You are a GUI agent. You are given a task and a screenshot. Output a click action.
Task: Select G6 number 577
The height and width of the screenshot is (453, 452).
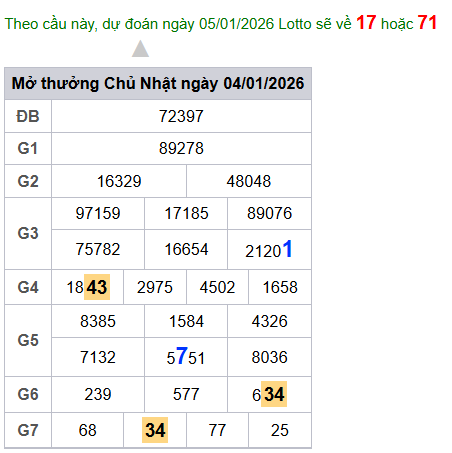(x=186, y=394)
